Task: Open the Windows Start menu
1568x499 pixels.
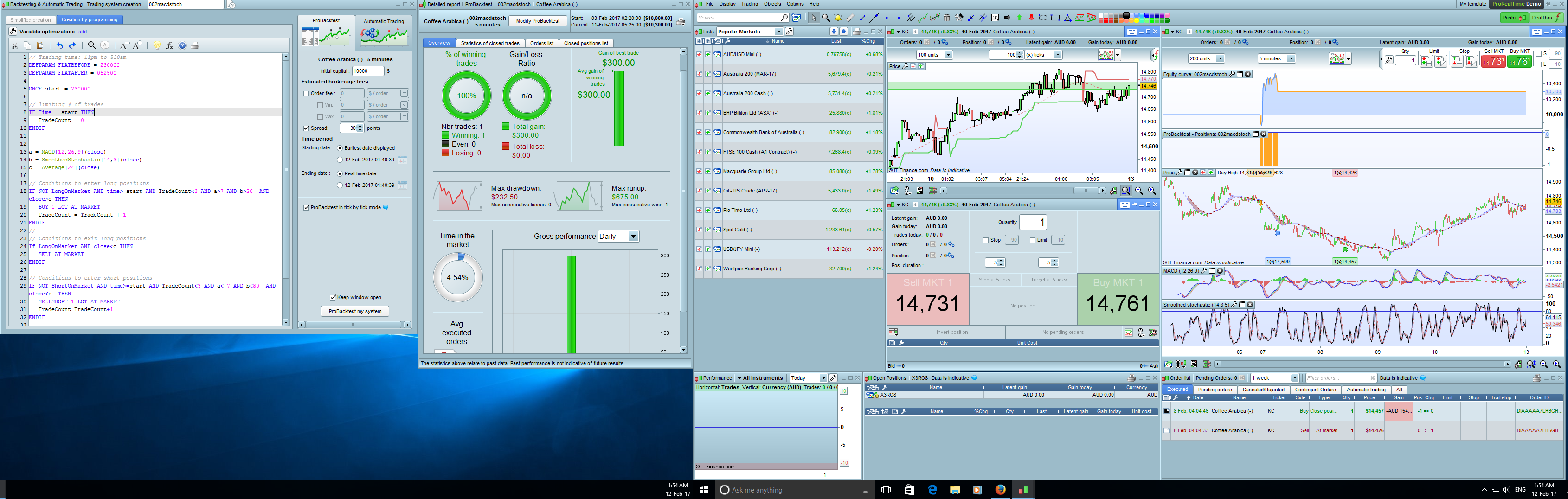Action: [x=704, y=490]
